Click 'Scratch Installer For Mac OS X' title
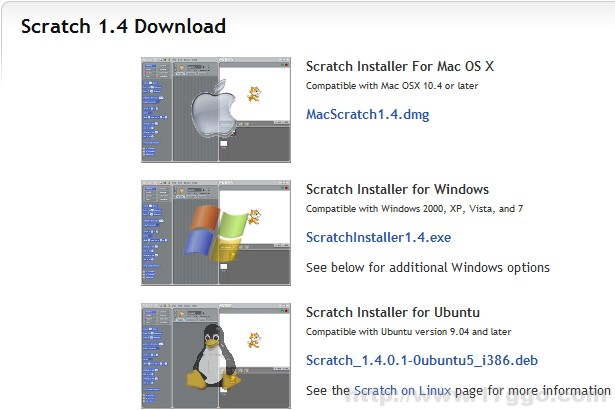615x410 pixels. click(x=400, y=67)
